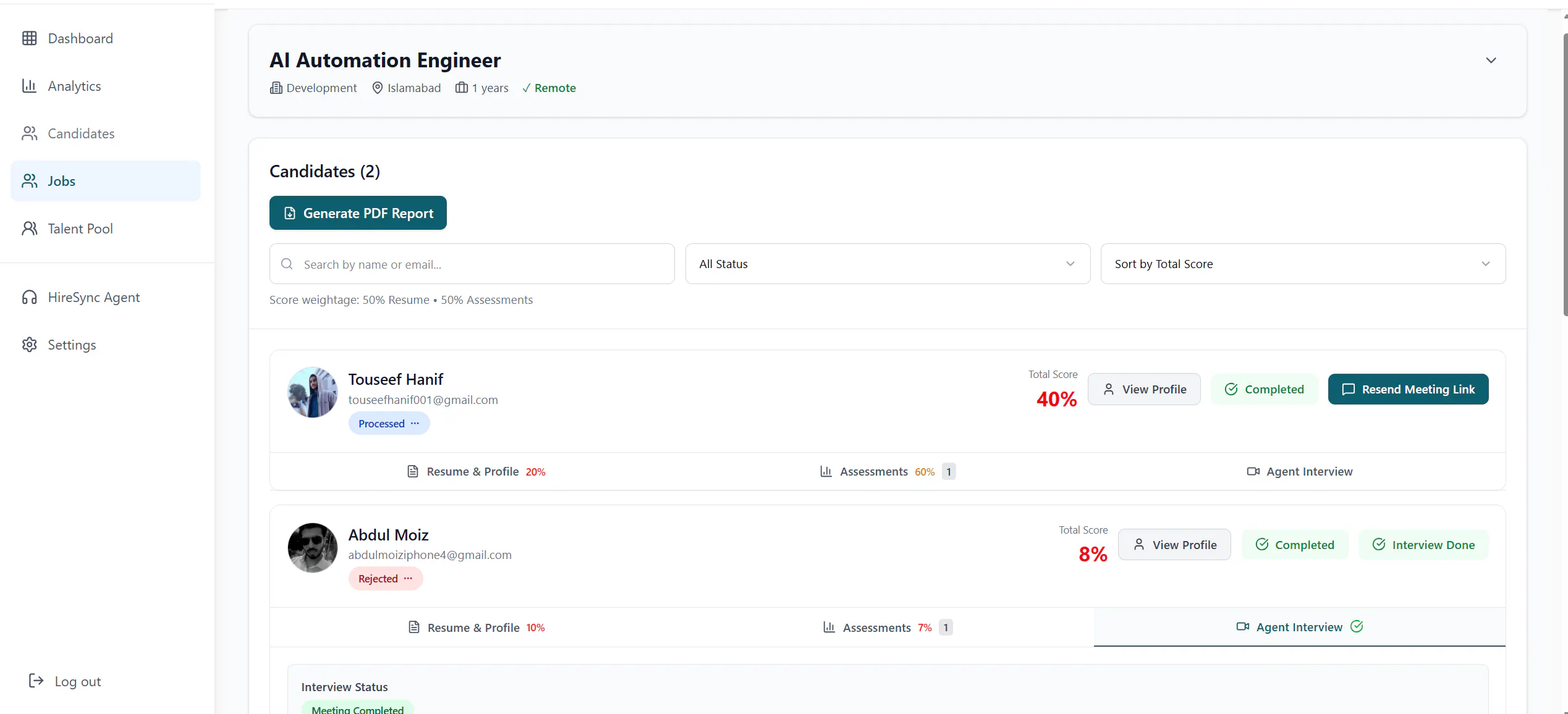The image size is (1568, 714).
Task: Click the green check after Abdul's Agent Interview
Action: (x=1357, y=626)
